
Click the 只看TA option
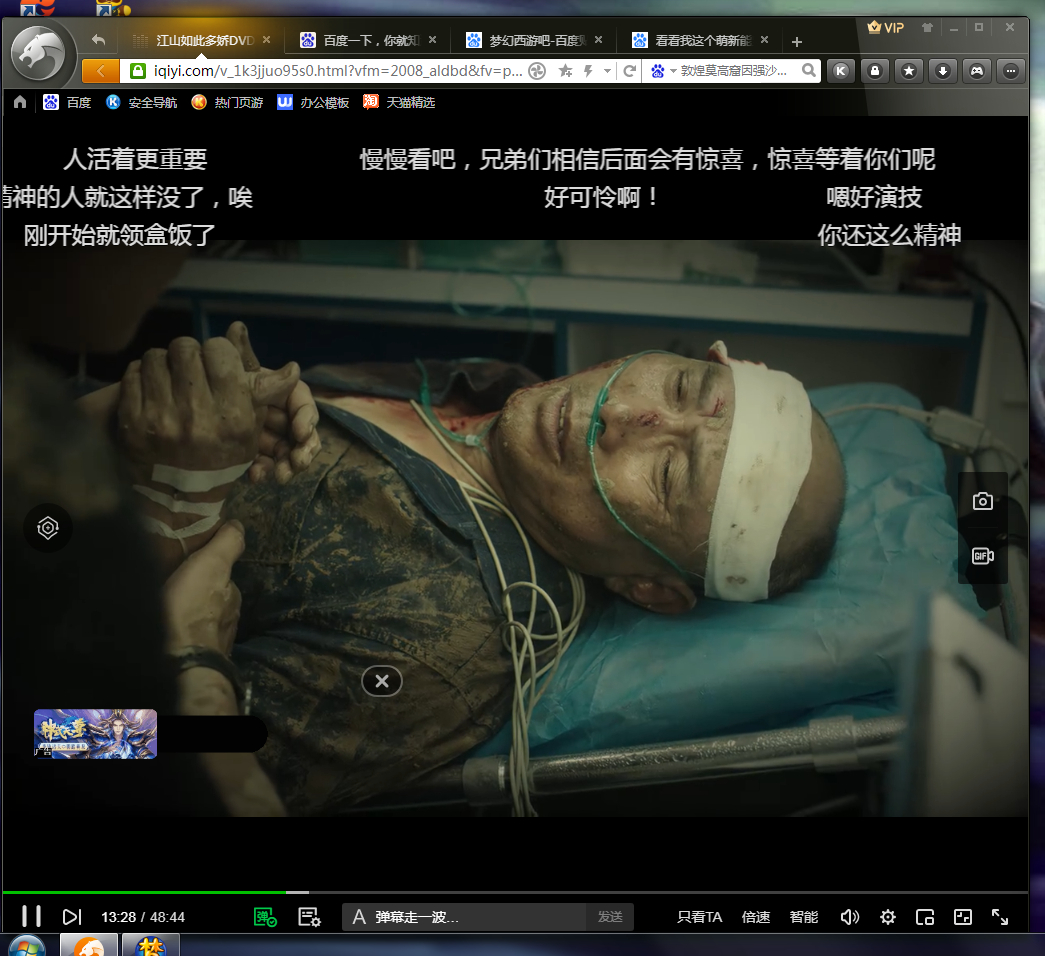699,917
